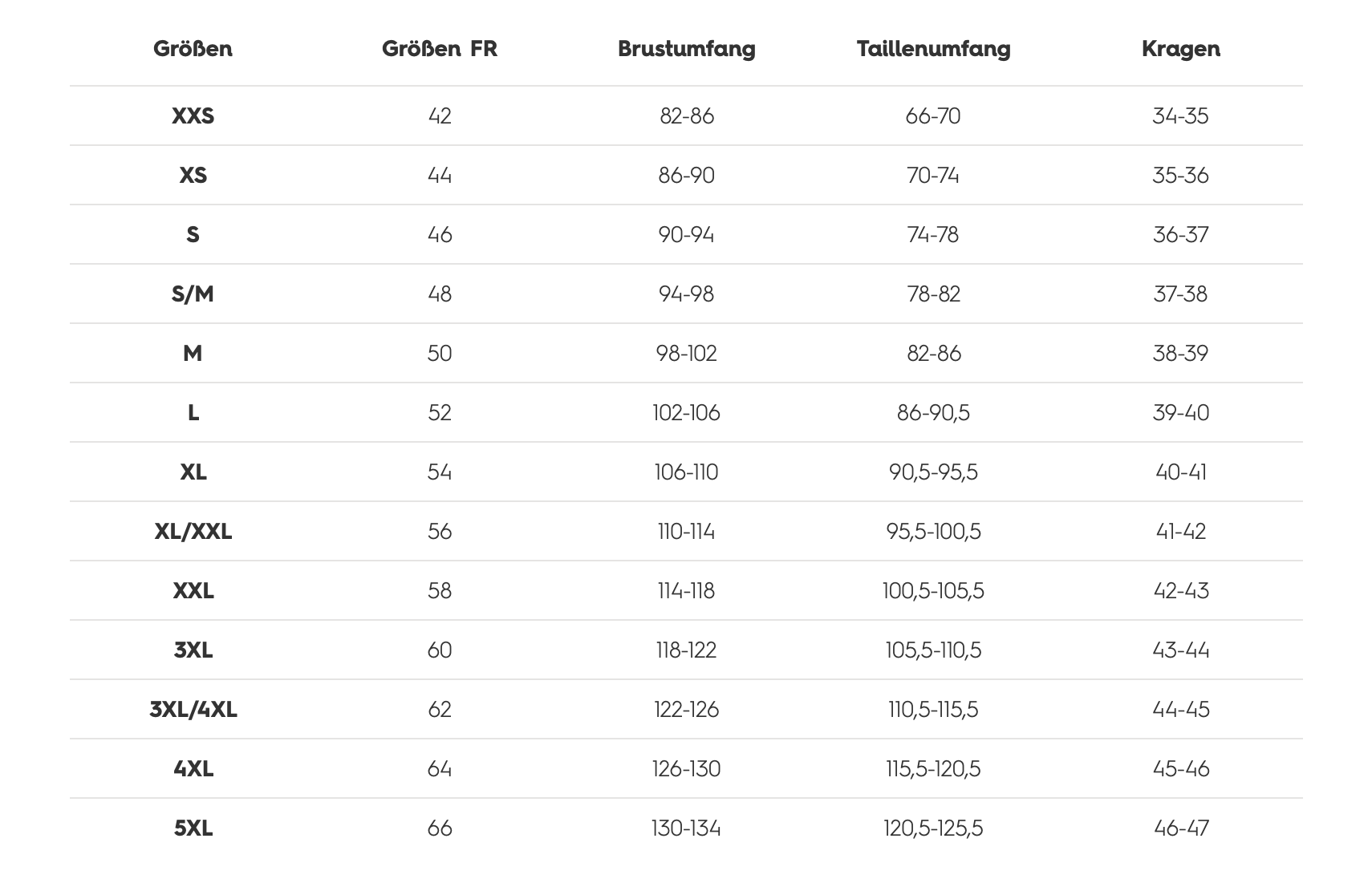Select the Brustumfang column header
The image size is (1372, 887).
(x=687, y=49)
